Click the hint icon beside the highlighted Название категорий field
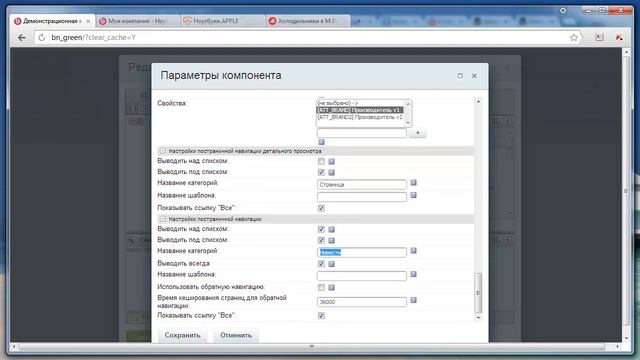 (x=413, y=251)
